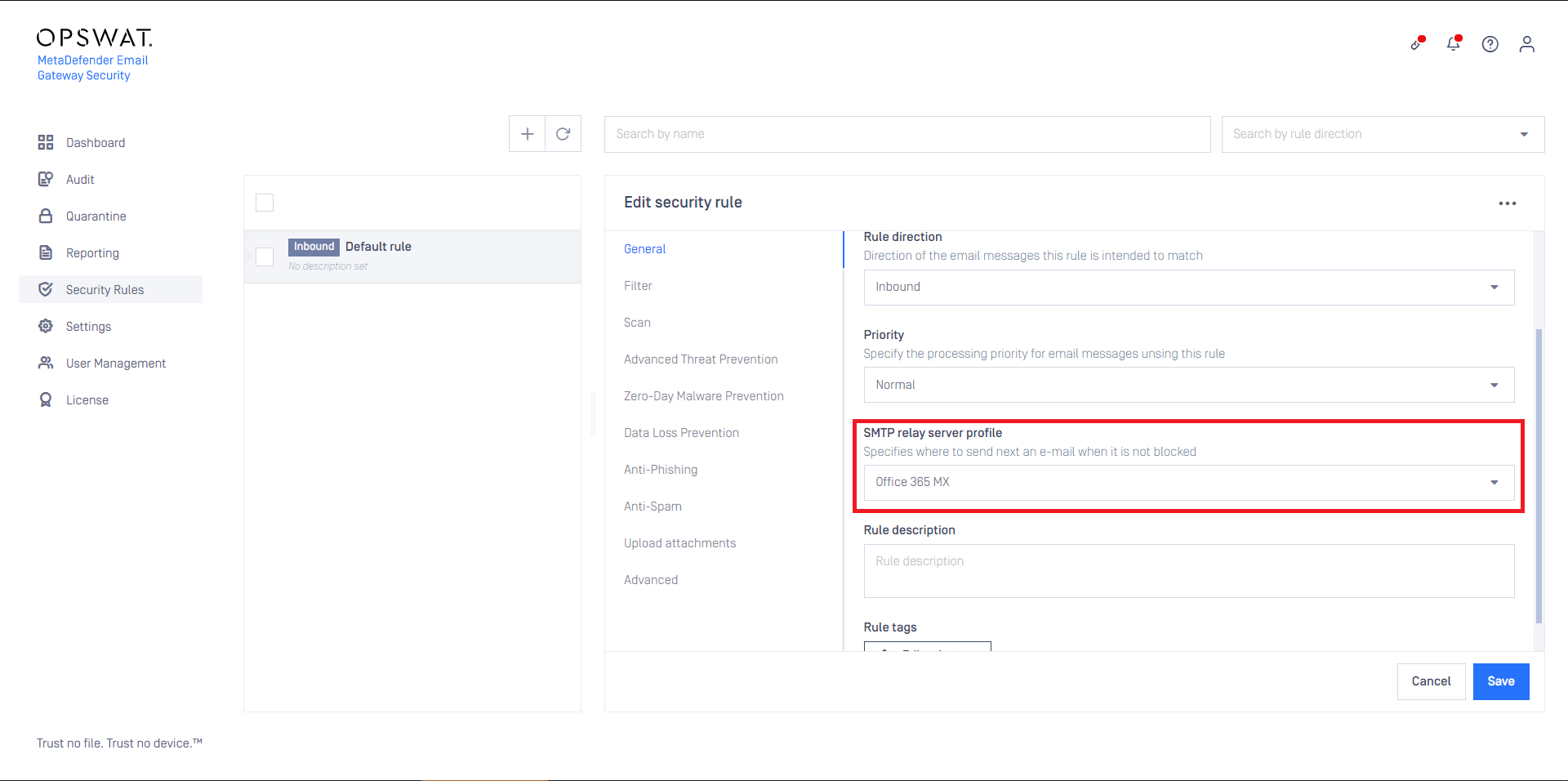The image size is (1568, 781).
Task: Check the Default rule checkbox
Action: (265, 257)
